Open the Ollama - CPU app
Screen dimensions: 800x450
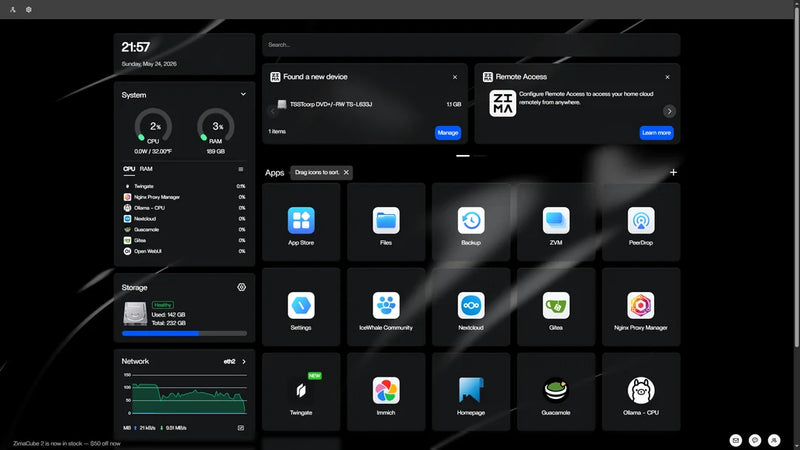click(x=641, y=391)
